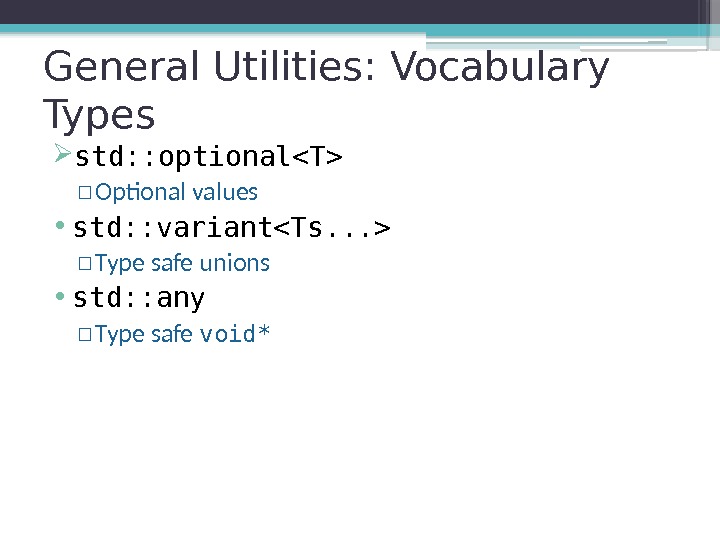Click the word Types in the title
The image size is (720, 540).
pos(100,114)
